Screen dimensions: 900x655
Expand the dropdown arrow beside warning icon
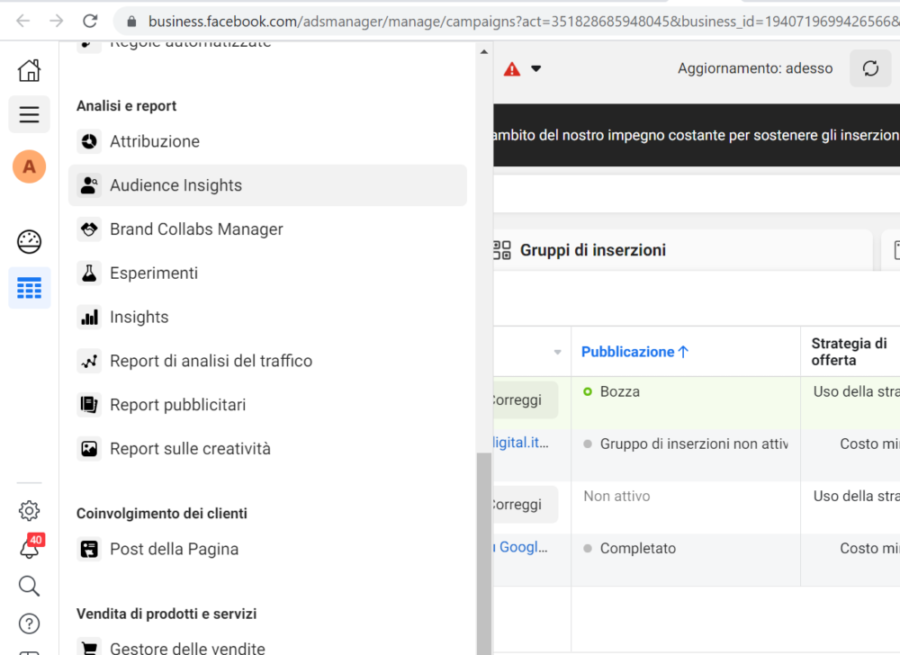[x=536, y=69]
